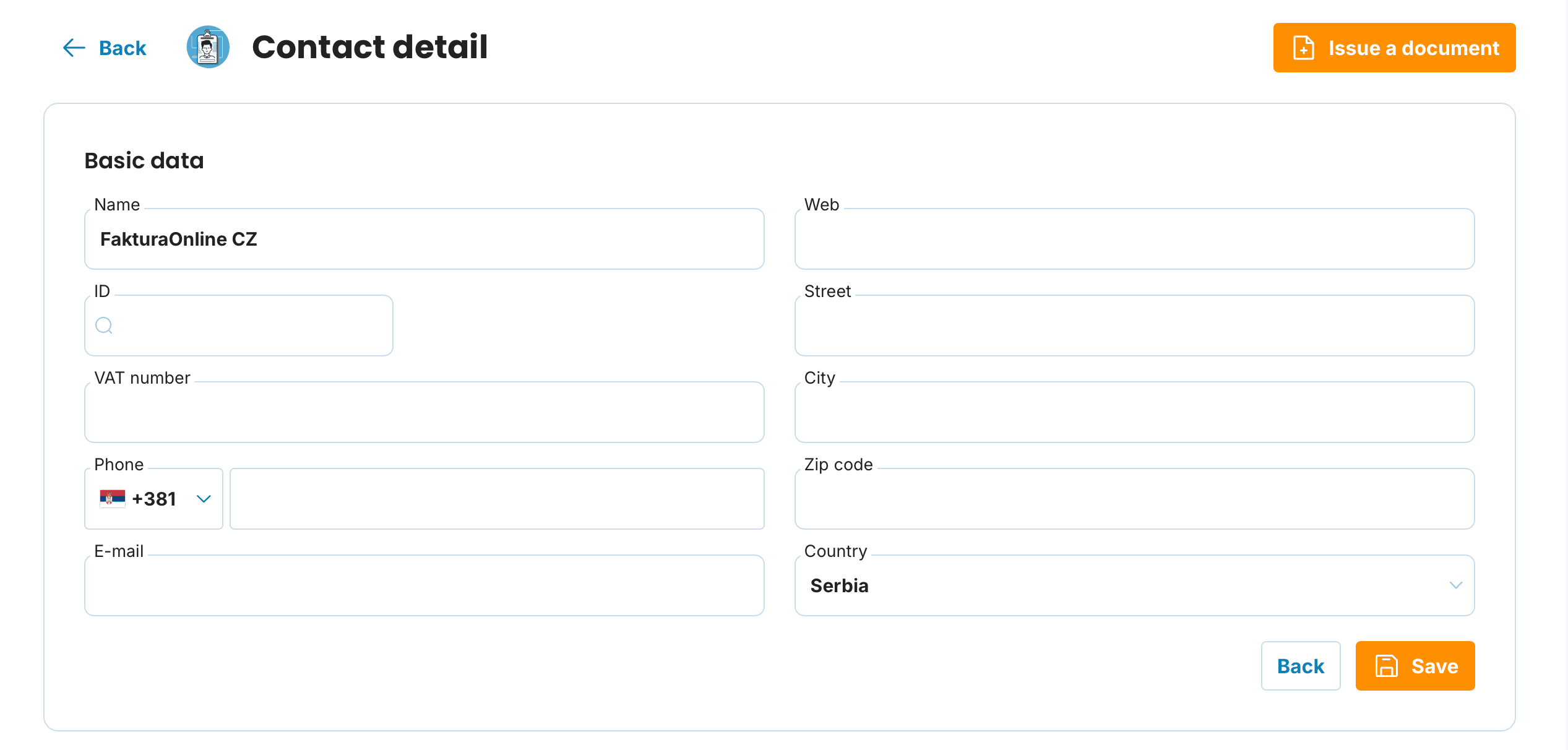This screenshot has height=750, width=1568.
Task: Click the contact avatar icon beside title
Action: pos(208,47)
